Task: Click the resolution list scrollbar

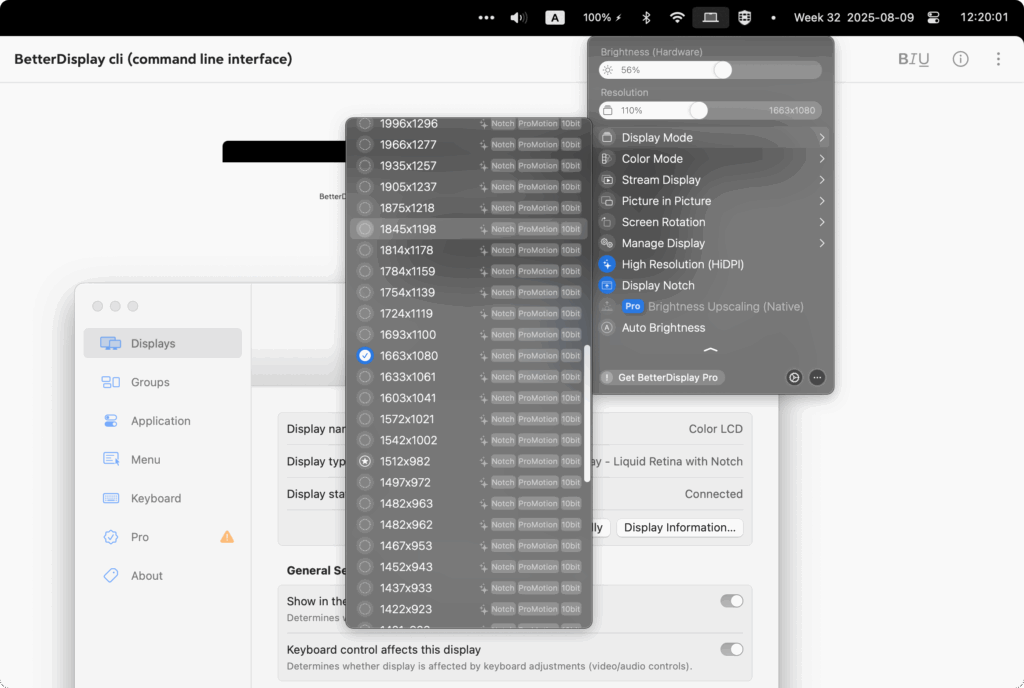Action: (586, 414)
